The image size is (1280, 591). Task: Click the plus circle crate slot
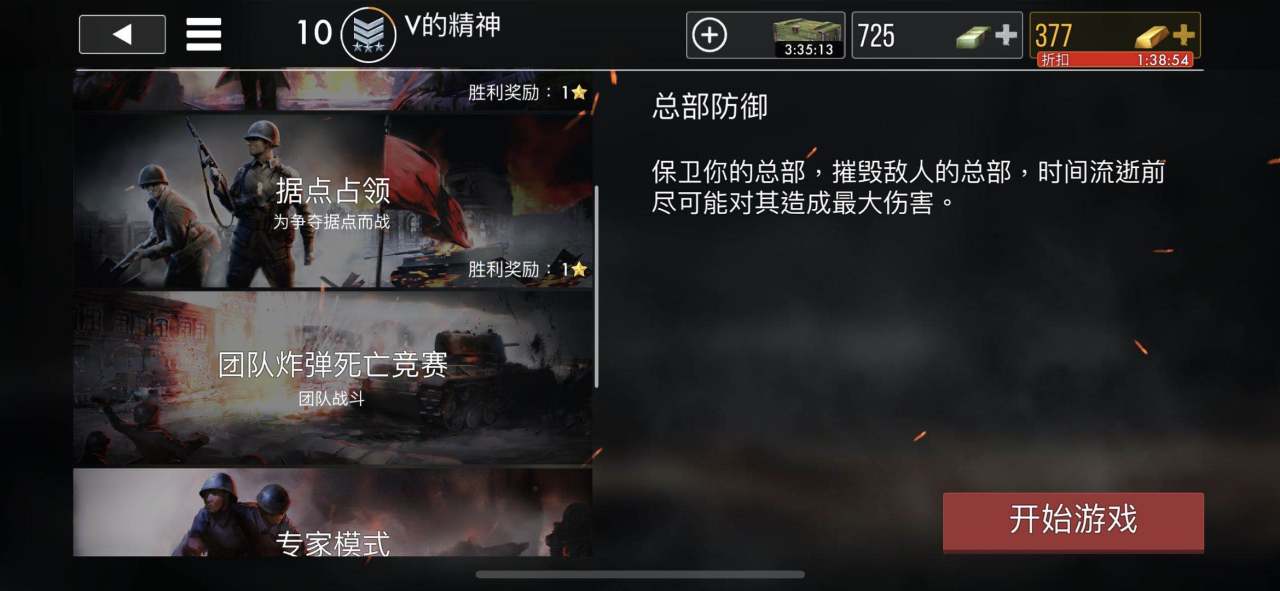click(709, 36)
